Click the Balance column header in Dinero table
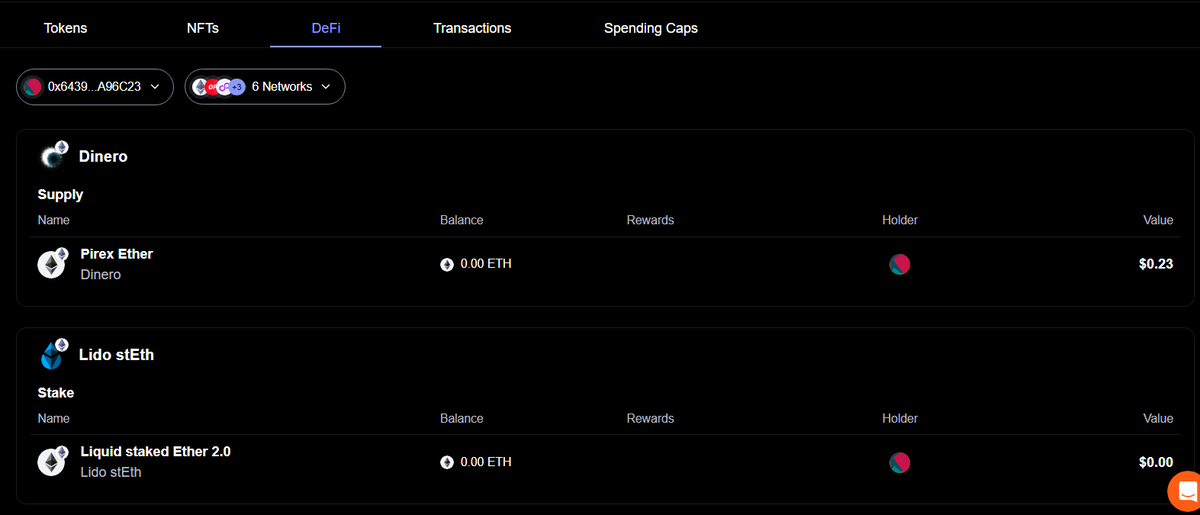The height and width of the screenshot is (515, 1200). 461,220
